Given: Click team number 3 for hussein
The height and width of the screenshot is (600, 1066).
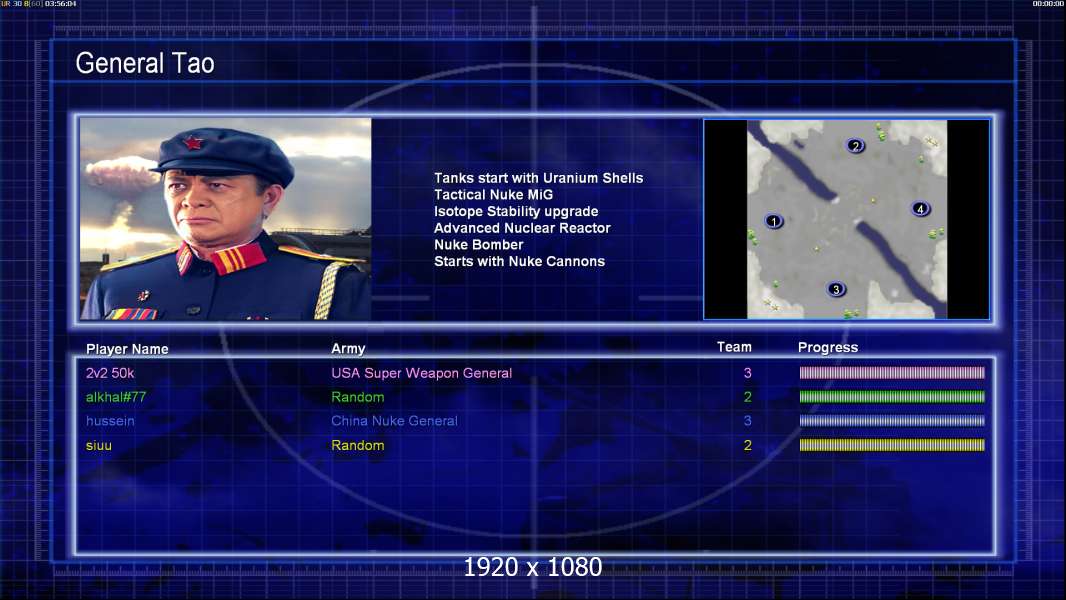Looking at the screenshot, I should click(x=747, y=421).
